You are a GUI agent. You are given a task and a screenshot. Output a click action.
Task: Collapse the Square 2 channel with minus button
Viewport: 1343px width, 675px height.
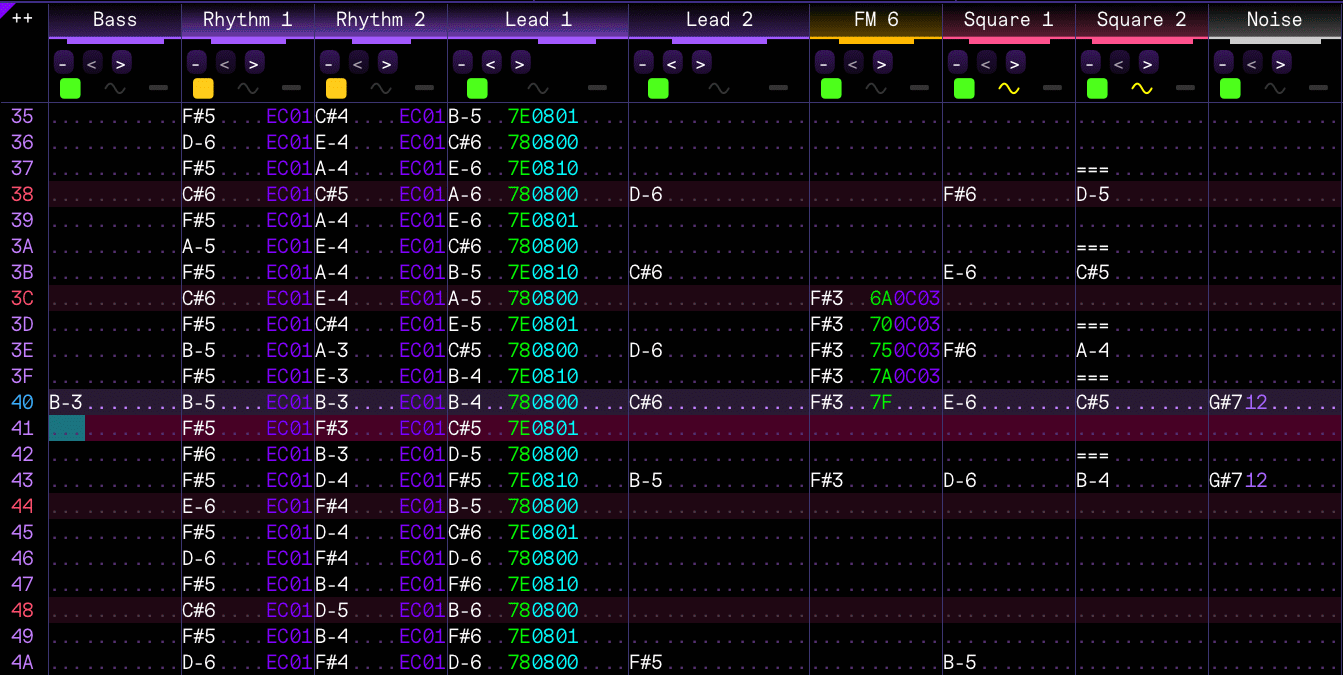pyautogui.click(x=1090, y=62)
